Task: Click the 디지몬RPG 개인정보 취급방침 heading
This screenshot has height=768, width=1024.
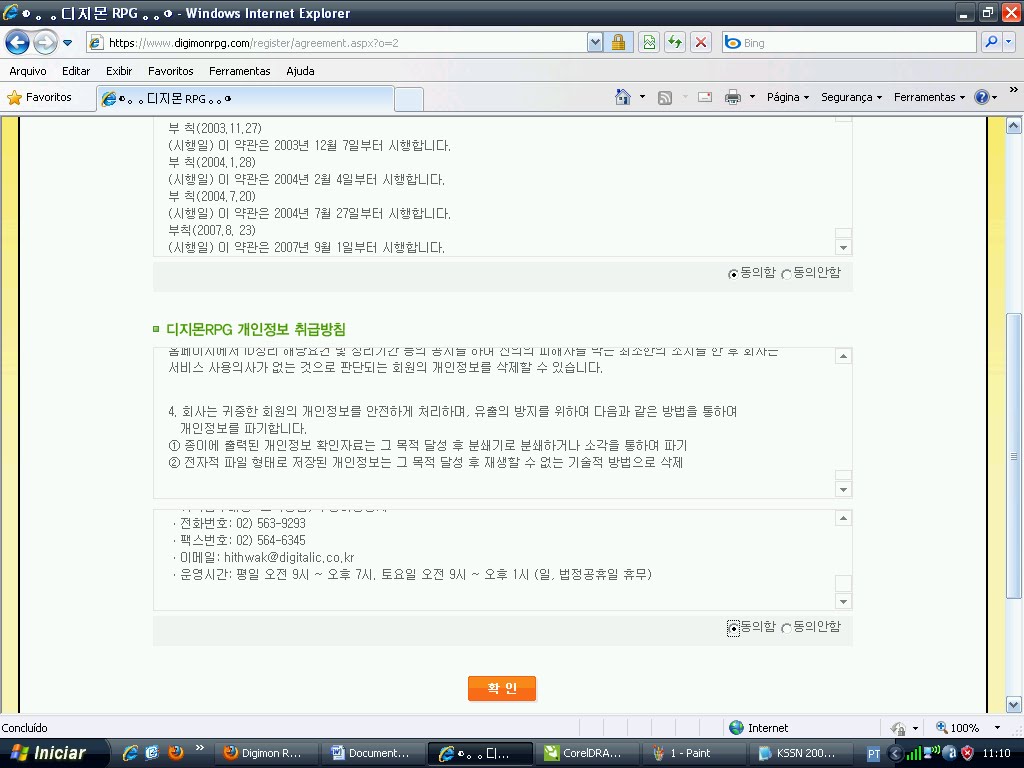Action: click(x=255, y=330)
